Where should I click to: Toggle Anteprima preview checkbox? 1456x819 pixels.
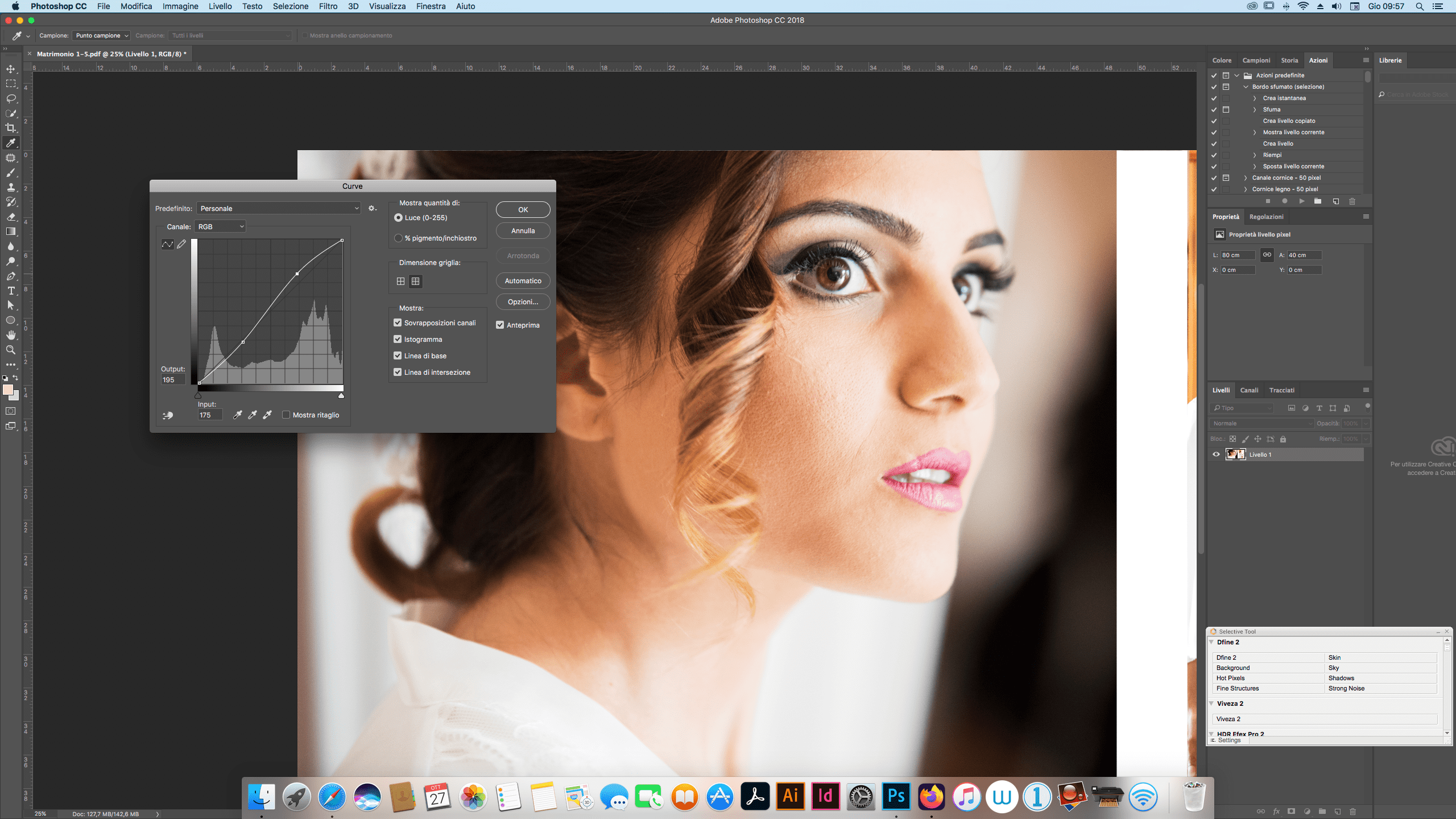tap(500, 325)
